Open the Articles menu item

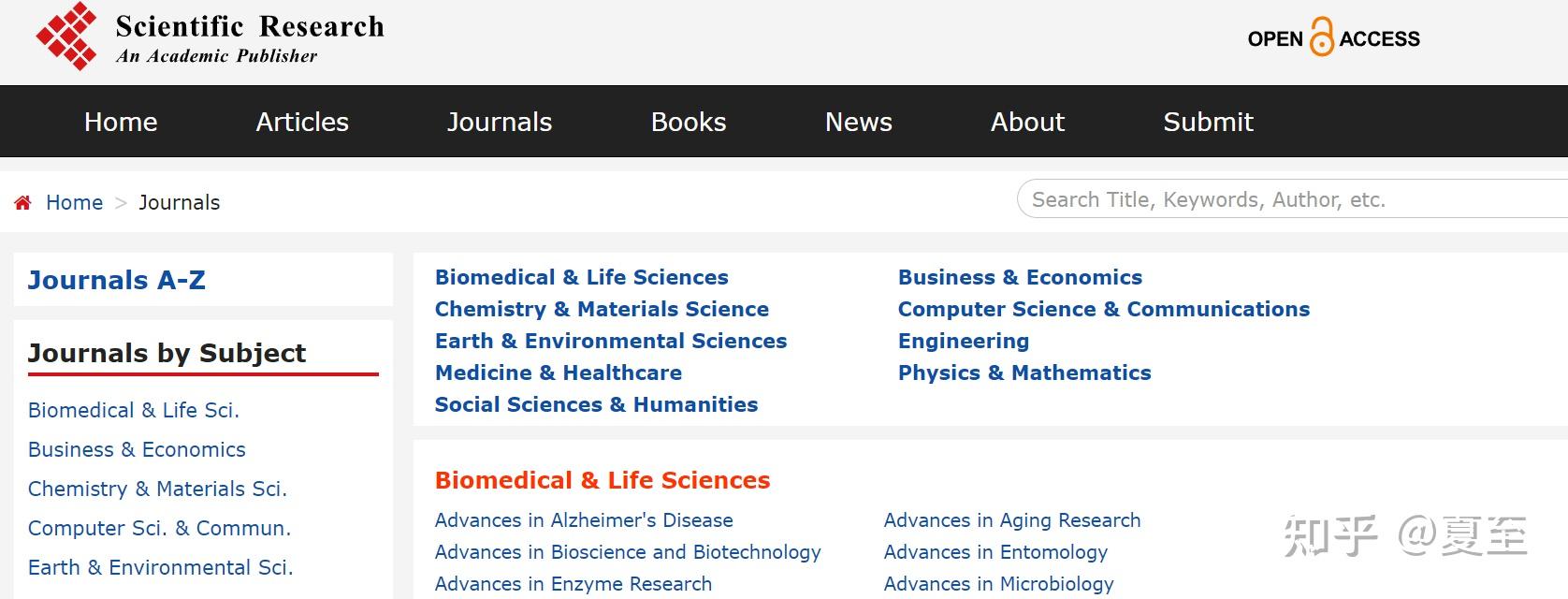click(x=302, y=122)
